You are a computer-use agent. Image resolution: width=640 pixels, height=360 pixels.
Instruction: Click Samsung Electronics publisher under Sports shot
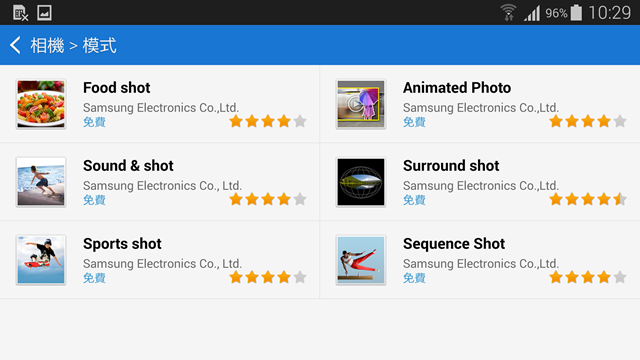162,264
